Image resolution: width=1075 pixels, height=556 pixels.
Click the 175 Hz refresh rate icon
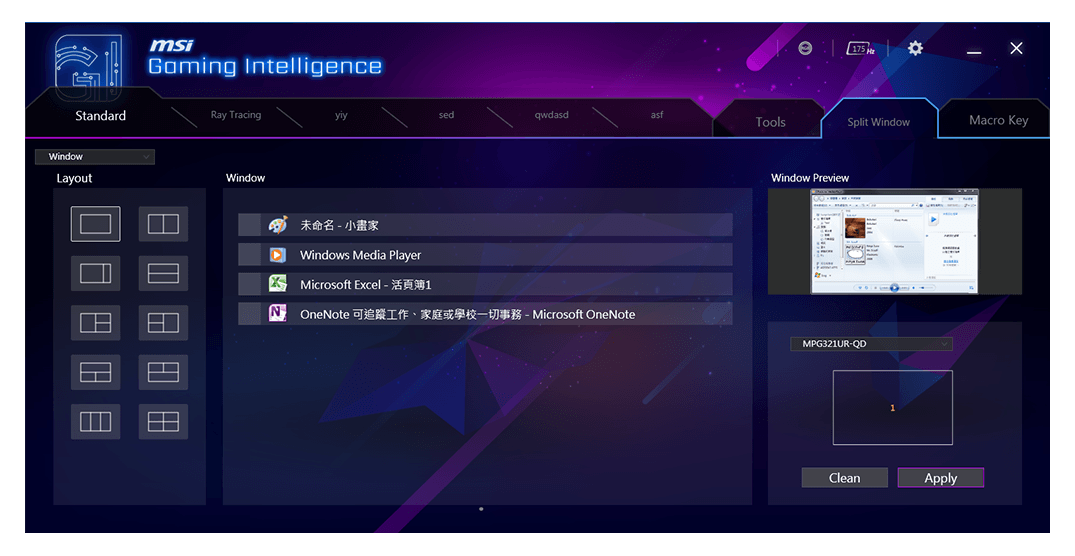point(860,49)
